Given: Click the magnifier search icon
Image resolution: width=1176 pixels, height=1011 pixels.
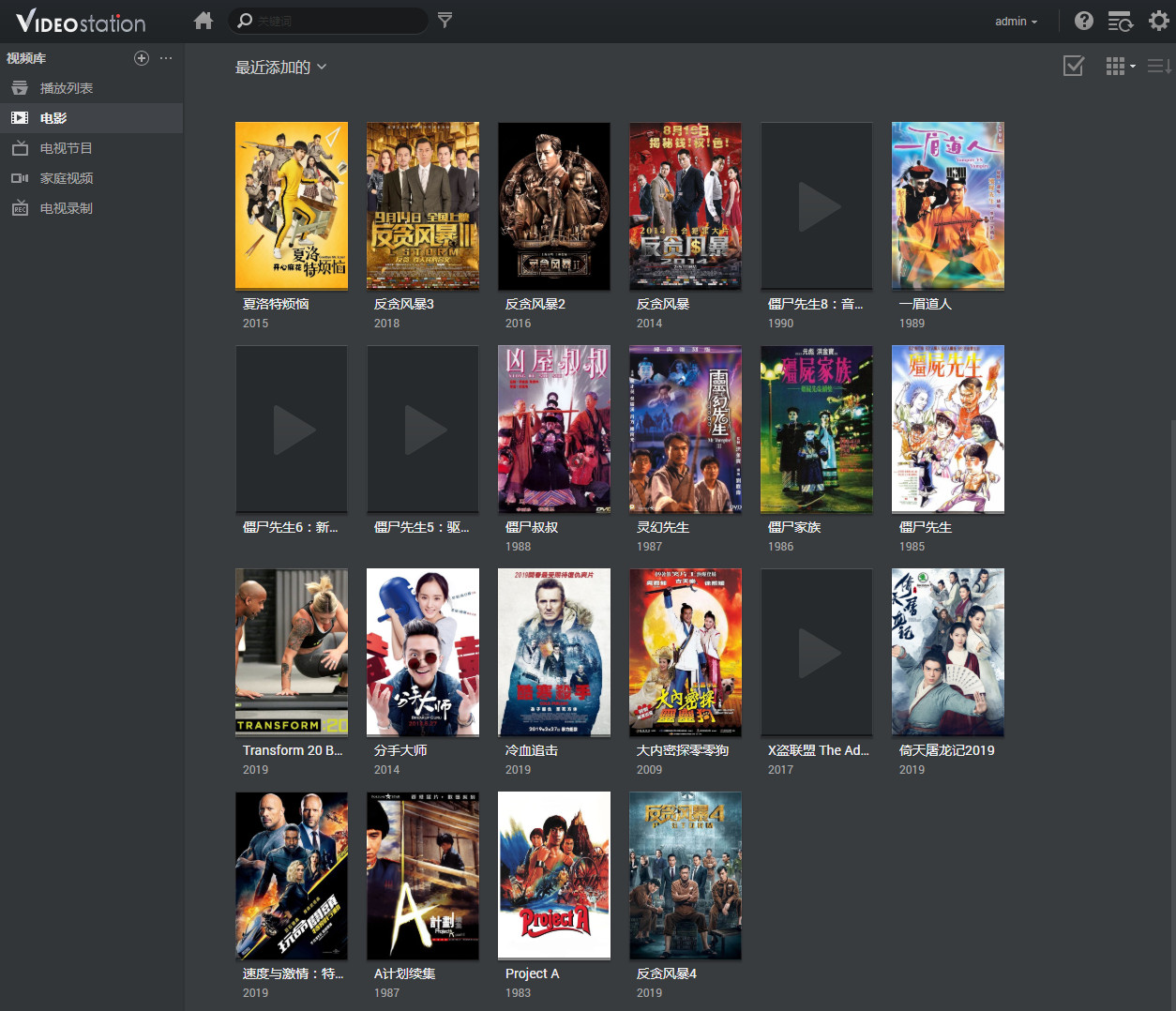Looking at the screenshot, I should point(245,21).
